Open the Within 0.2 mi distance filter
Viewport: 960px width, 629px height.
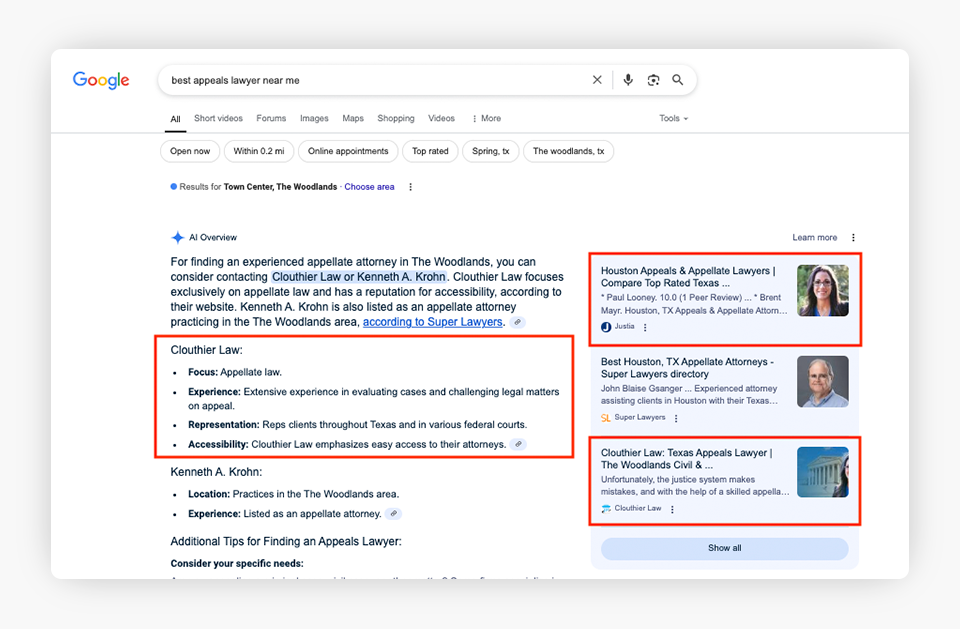pyautogui.click(x=259, y=151)
